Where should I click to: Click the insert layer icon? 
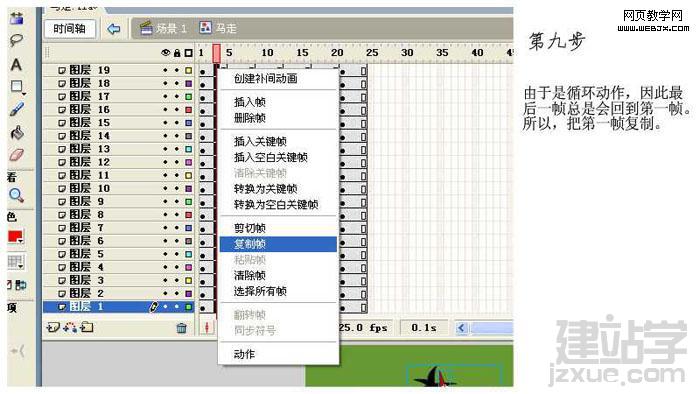click(53, 328)
